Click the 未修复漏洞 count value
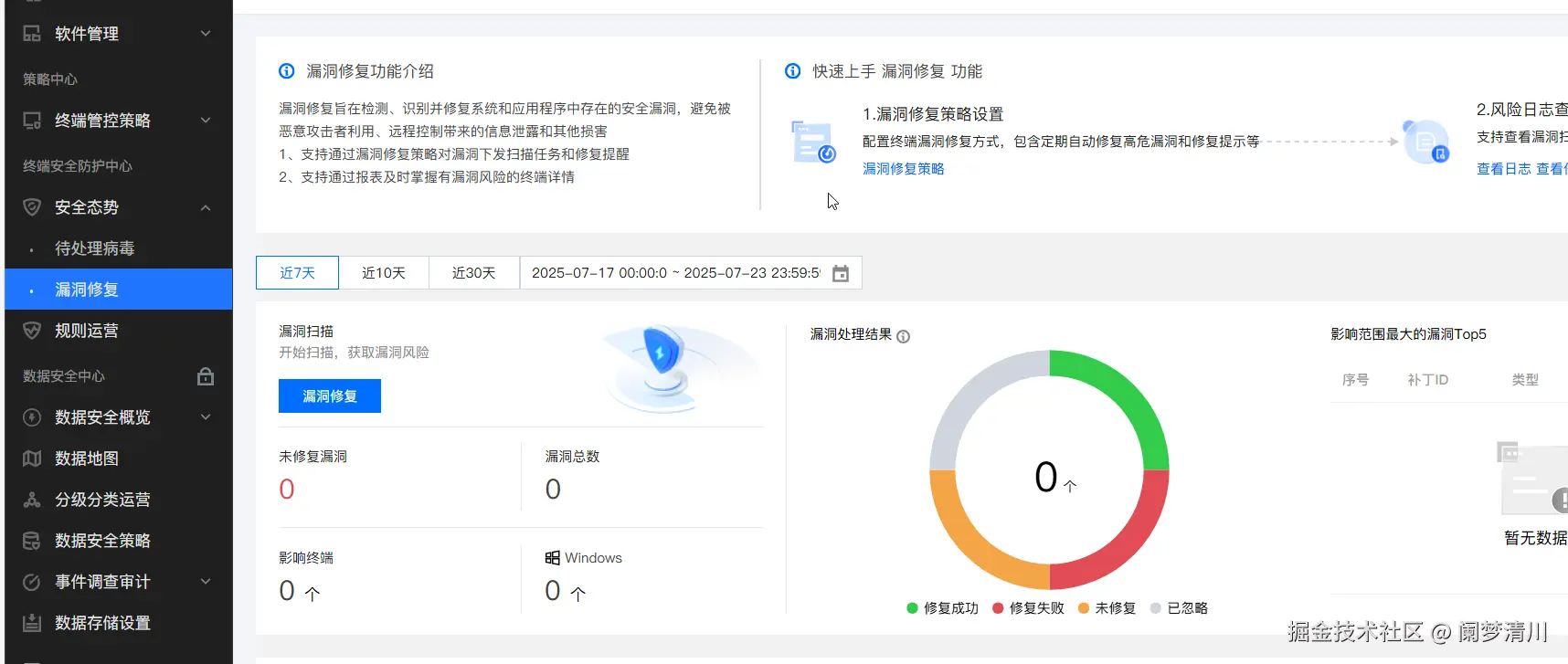 point(287,490)
